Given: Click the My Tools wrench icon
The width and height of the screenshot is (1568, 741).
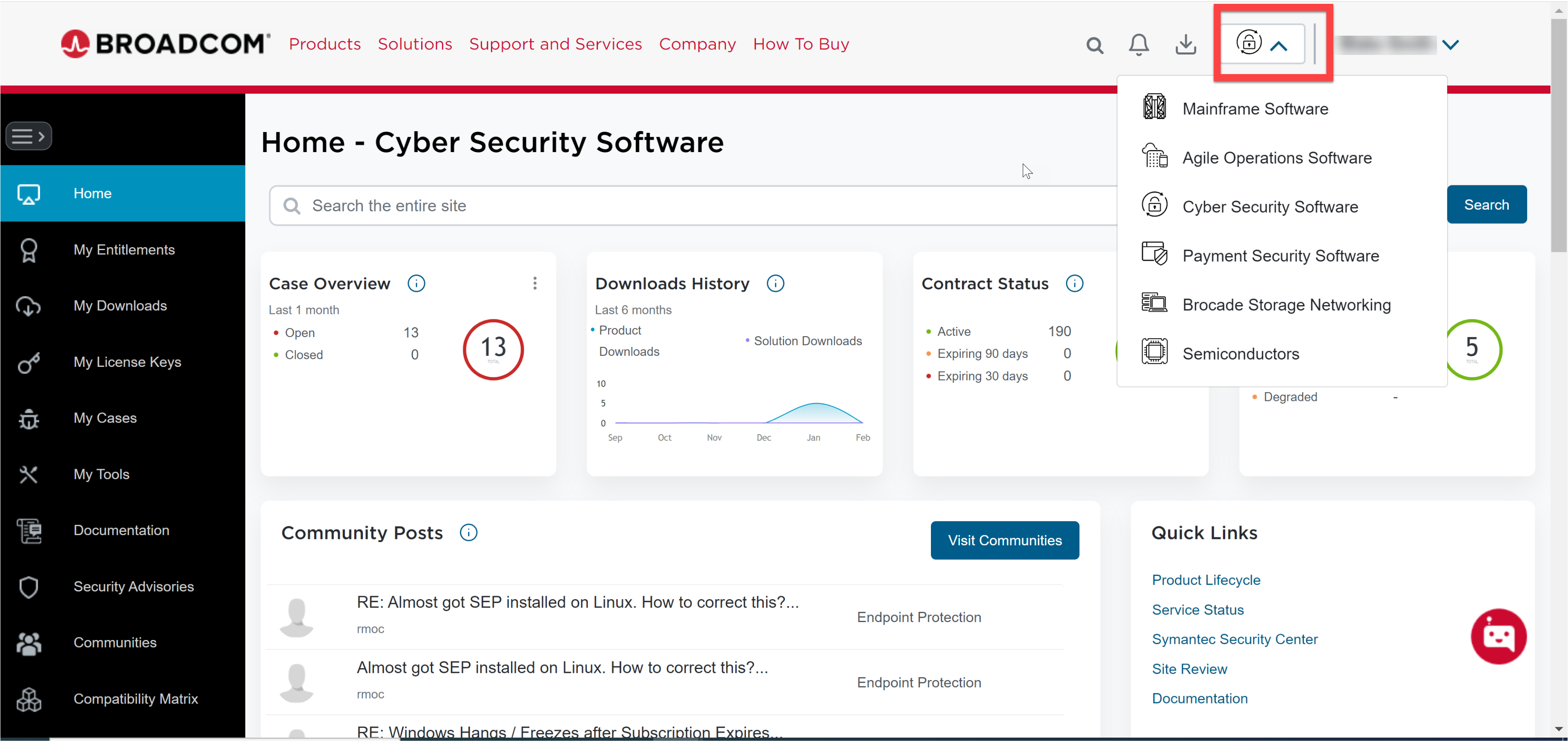Looking at the screenshot, I should [29, 474].
